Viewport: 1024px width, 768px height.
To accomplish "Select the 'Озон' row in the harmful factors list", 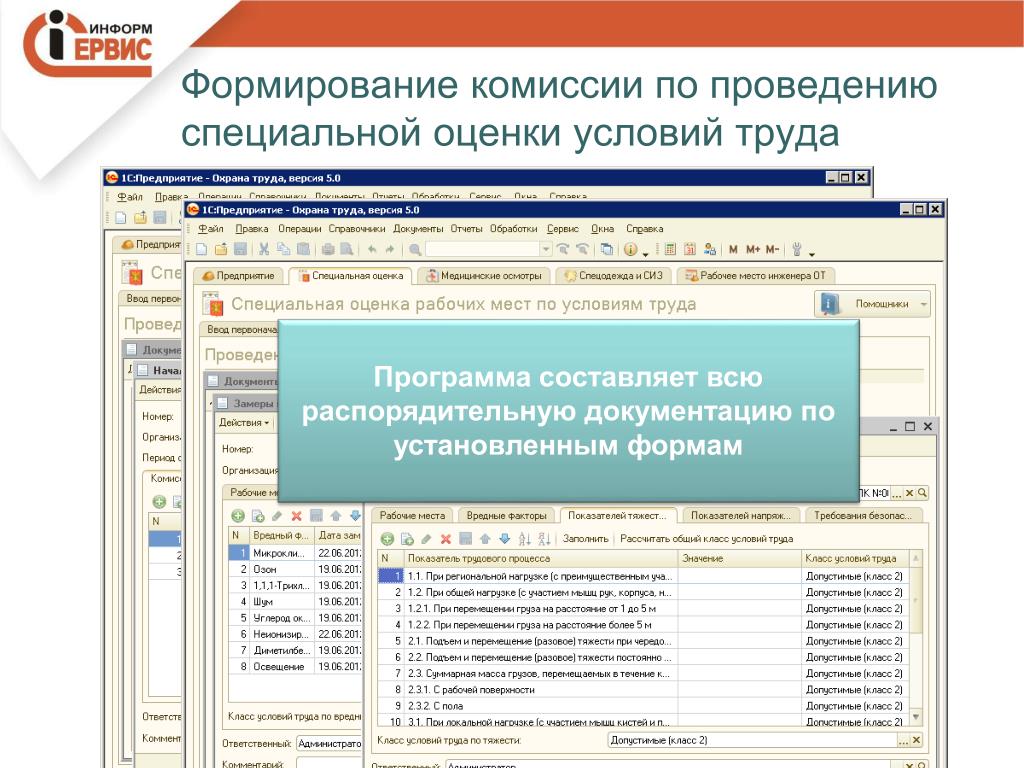I will [295, 569].
